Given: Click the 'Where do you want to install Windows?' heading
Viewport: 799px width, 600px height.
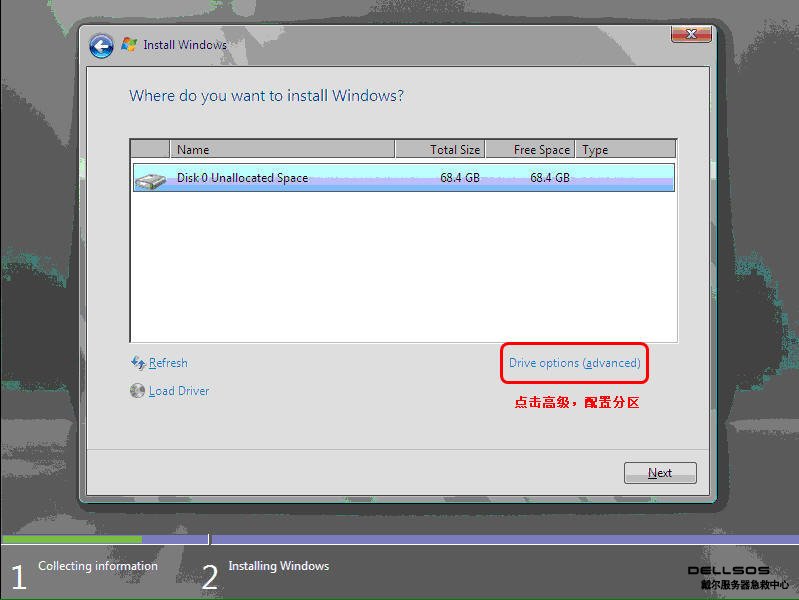Looking at the screenshot, I should 267,96.
